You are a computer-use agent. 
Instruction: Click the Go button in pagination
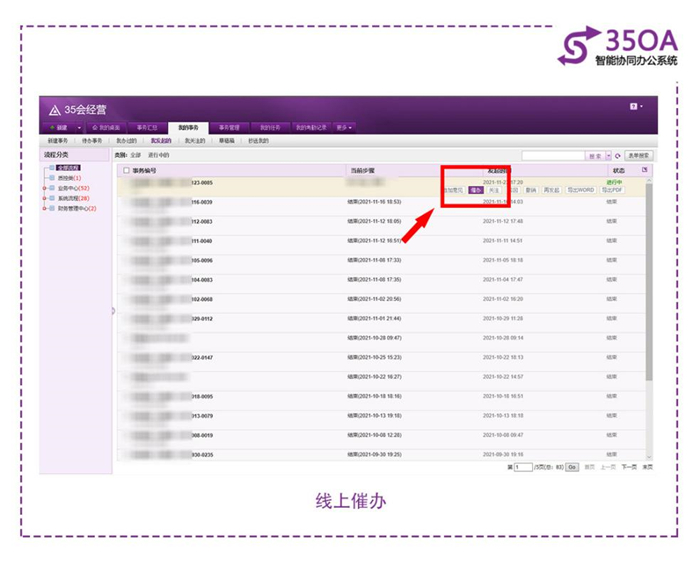coord(572,467)
